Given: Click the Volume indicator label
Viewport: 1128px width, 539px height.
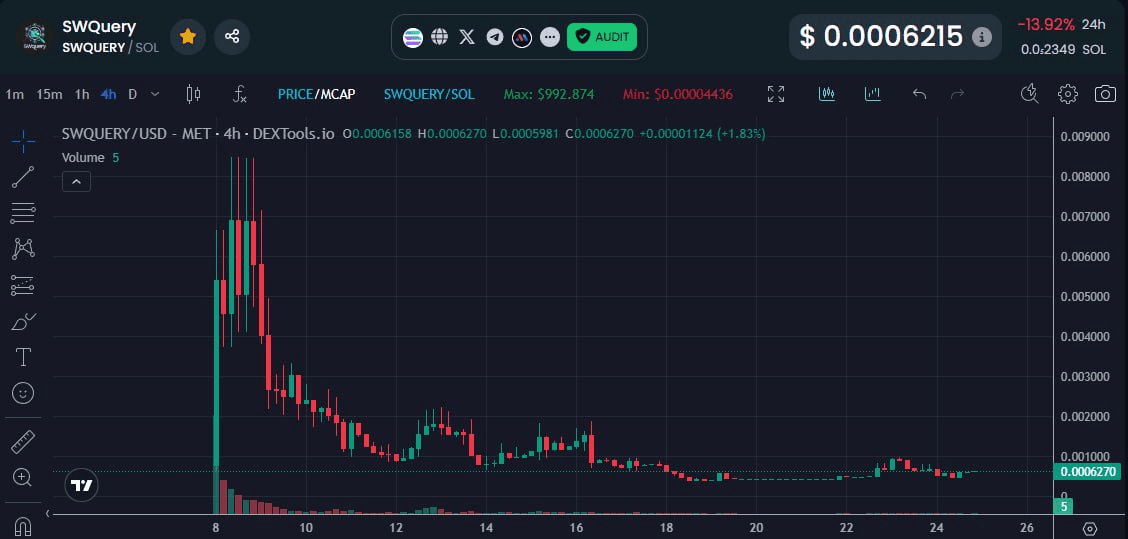Looking at the screenshot, I should [x=83, y=157].
